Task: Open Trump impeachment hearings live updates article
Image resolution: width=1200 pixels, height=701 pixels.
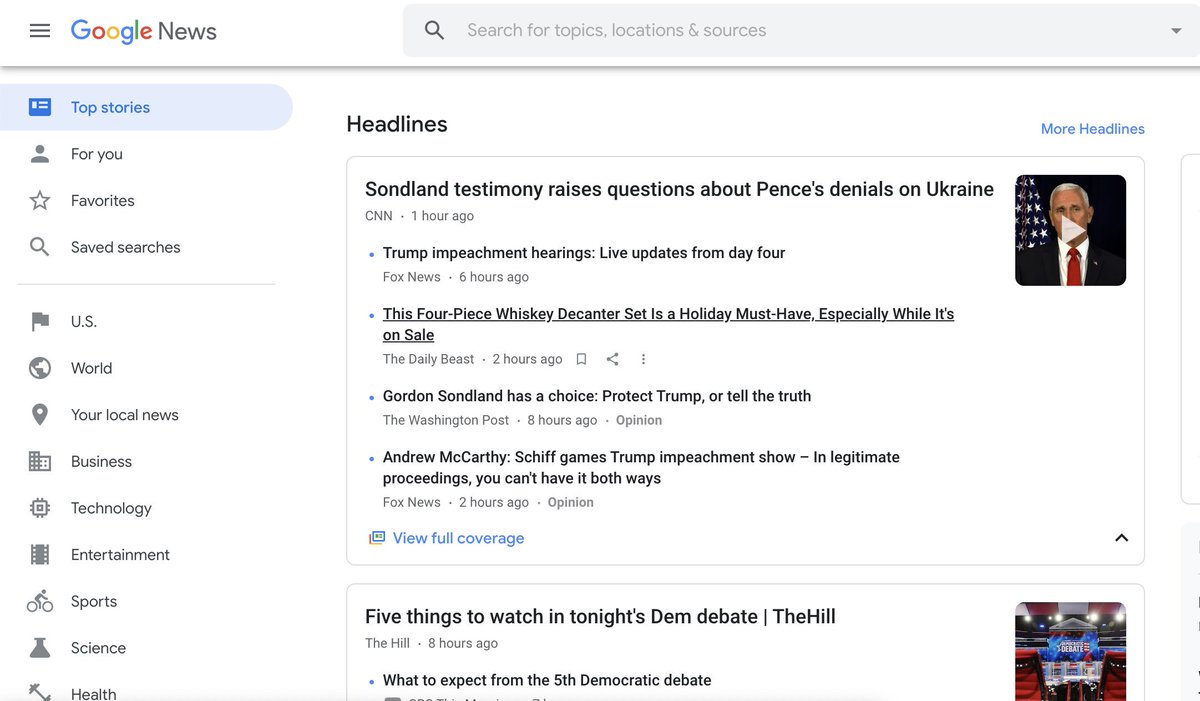Action: click(x=584, y=253)
